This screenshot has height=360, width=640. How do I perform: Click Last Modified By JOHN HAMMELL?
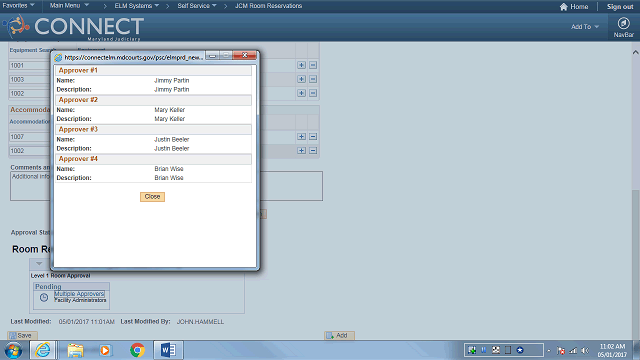point(200,322)
